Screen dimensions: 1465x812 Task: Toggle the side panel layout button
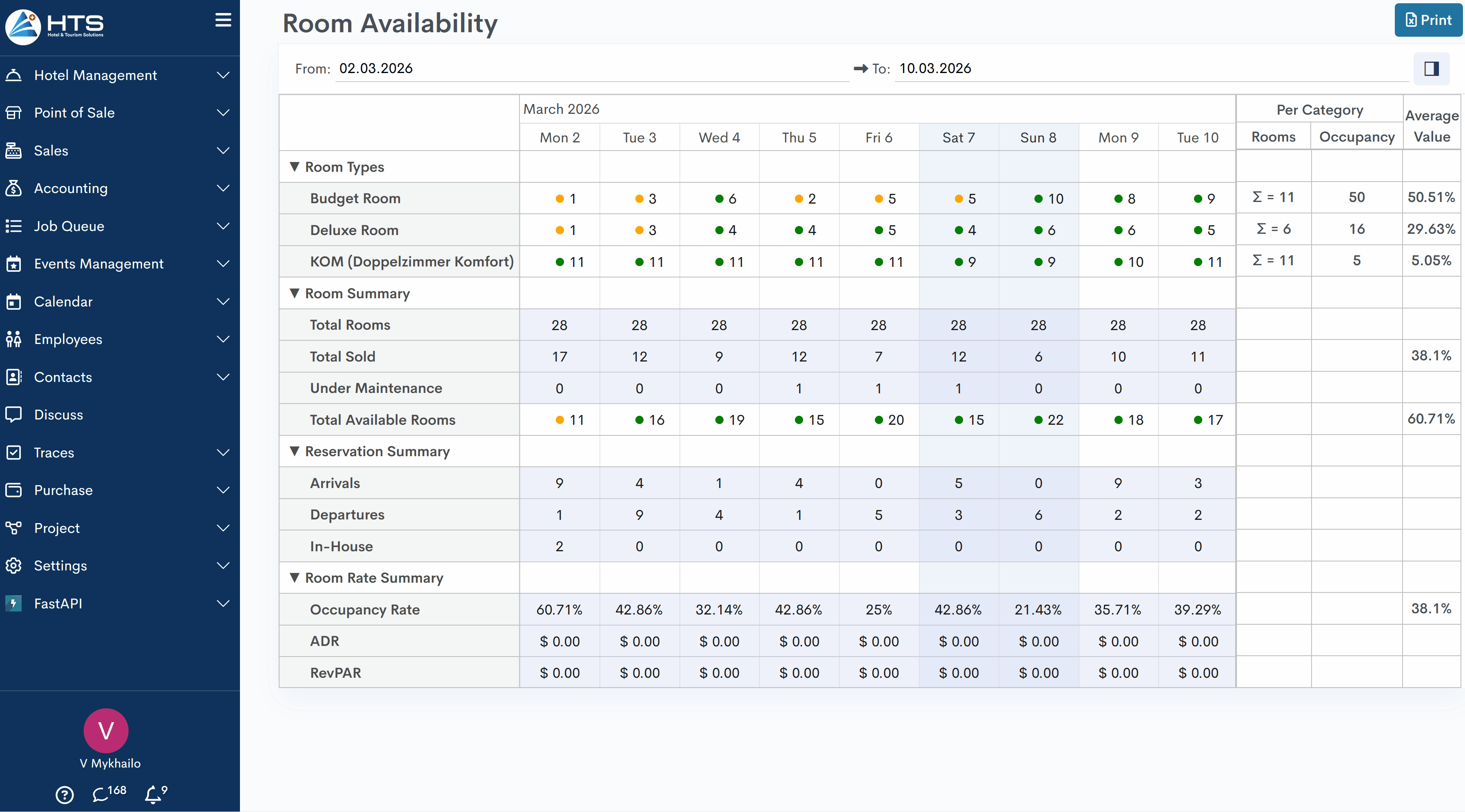point(1431,69)
